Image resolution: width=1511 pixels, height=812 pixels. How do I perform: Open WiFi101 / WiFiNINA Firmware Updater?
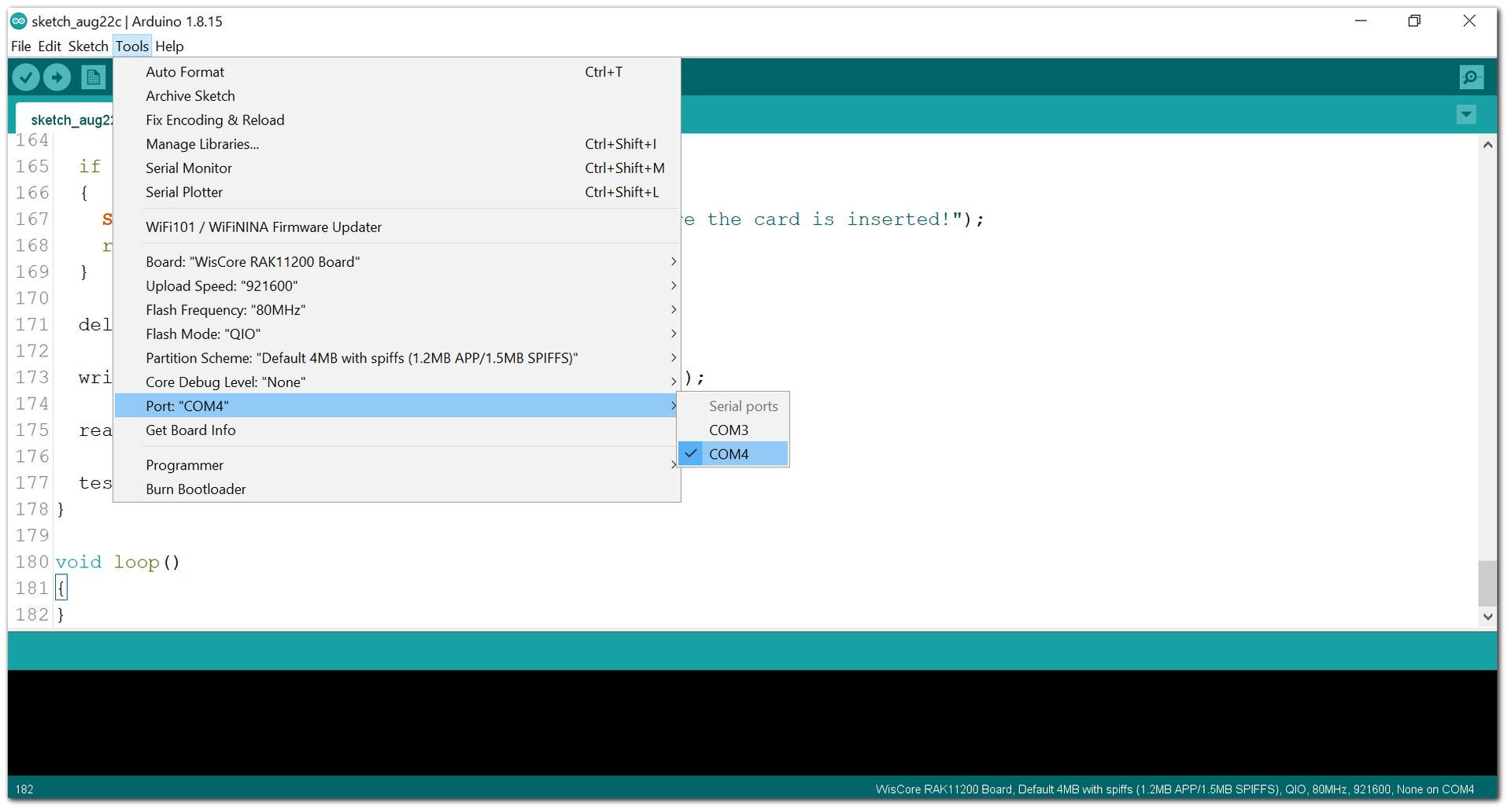click(397, 227)
